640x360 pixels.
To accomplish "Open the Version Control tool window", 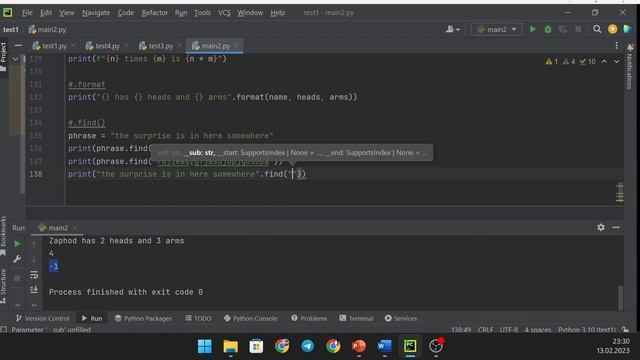I will [x=42, y=318].
